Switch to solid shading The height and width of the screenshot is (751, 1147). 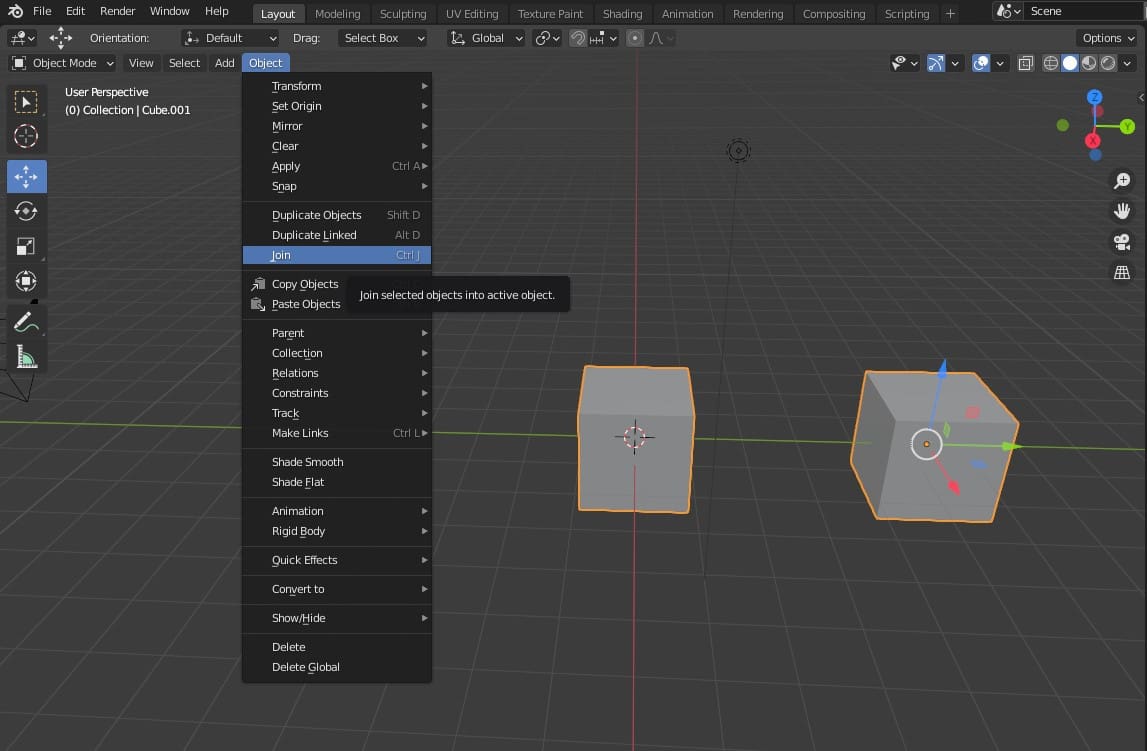pyautogui.click(x=1069, y=63)
